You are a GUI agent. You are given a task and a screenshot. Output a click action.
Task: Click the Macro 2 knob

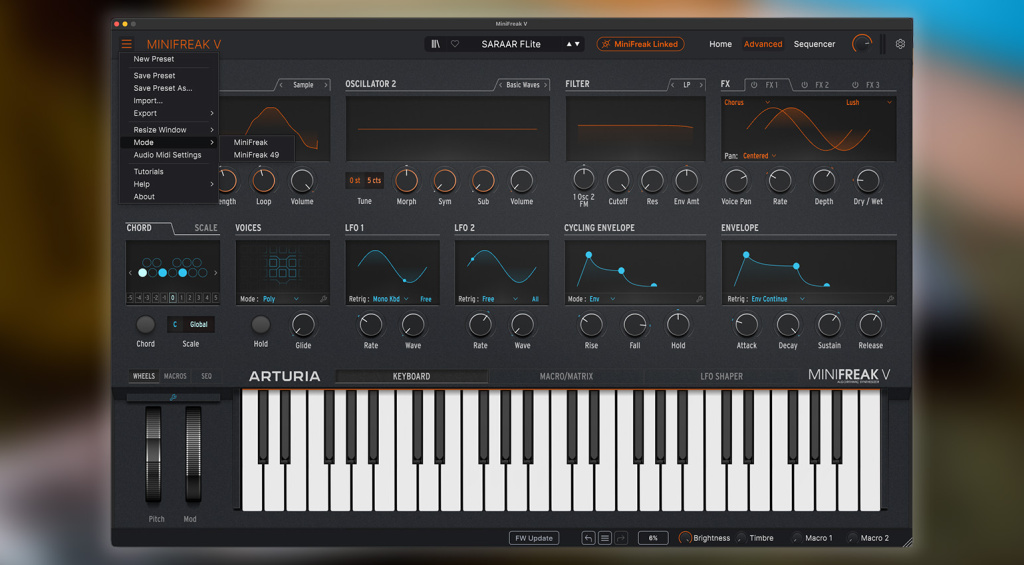(x=852, y=538)
